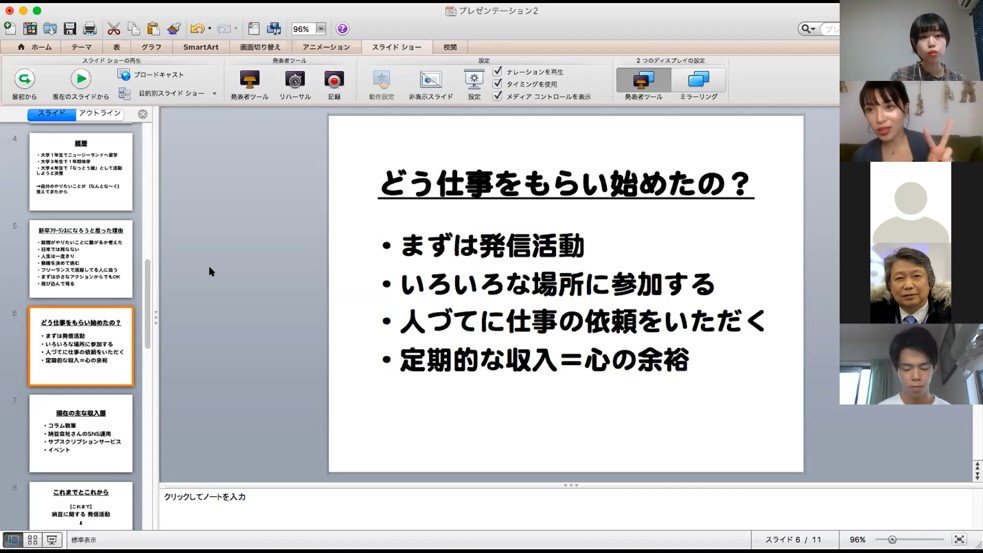Start slideshow from beginning (最初から)

24,80
